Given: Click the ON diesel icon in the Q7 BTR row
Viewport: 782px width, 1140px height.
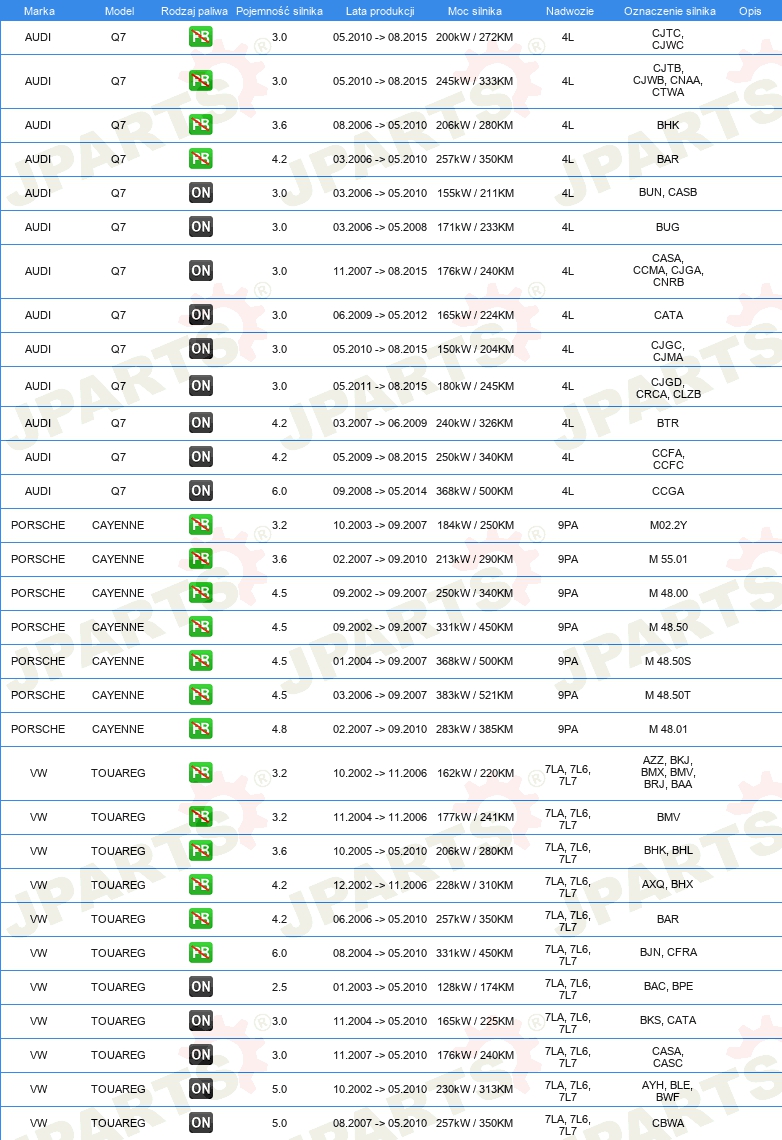Looking at the screenshot, I should [x=201, y=422].
